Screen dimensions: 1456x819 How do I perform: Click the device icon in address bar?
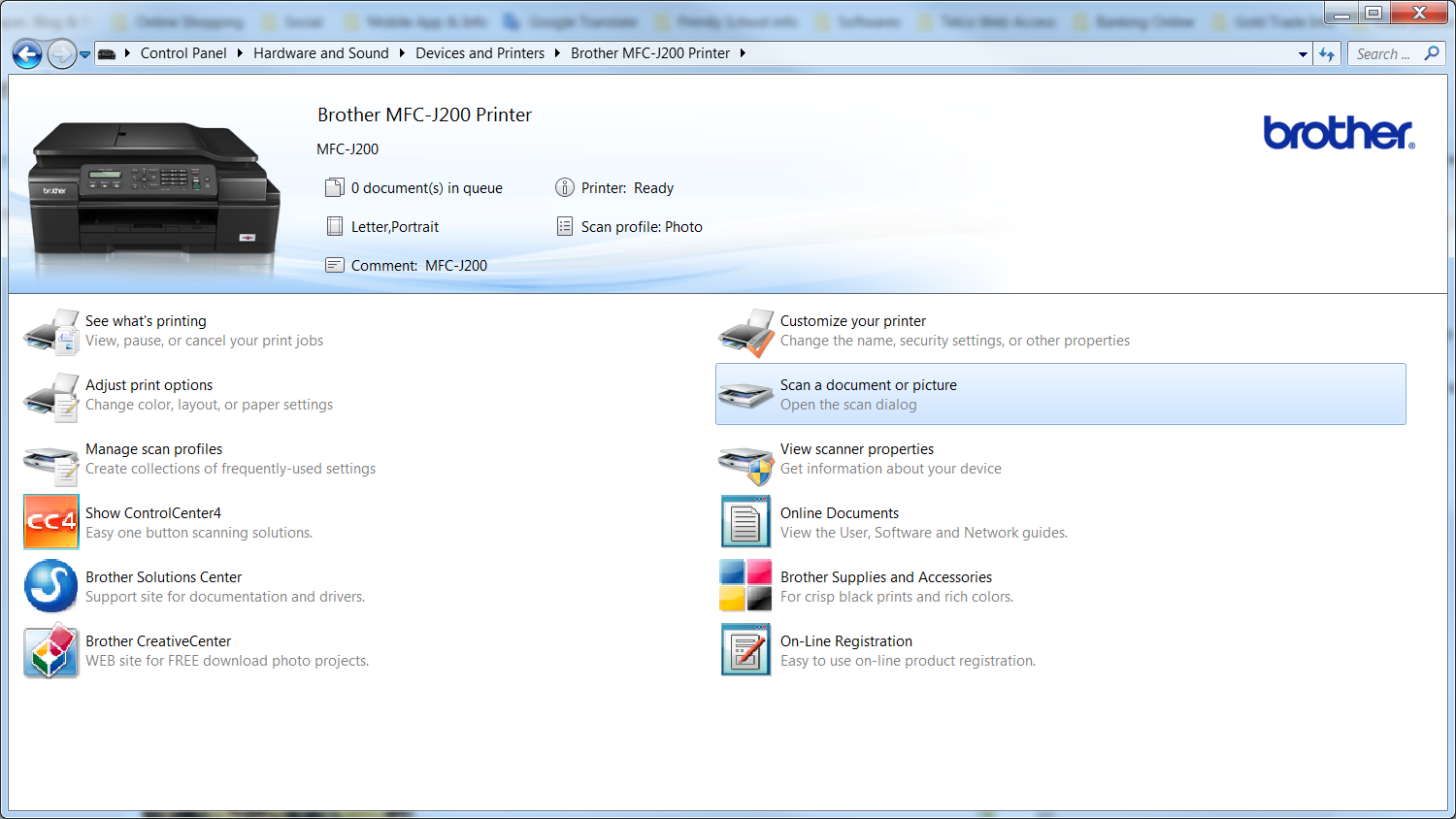click(x=107, y=53)
